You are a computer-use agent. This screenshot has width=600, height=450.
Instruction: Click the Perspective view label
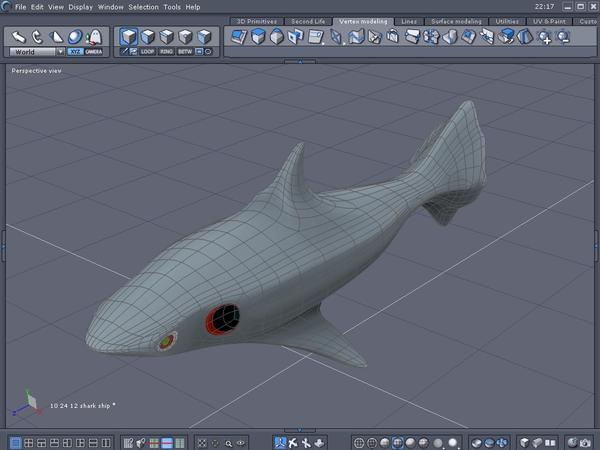click(x=36, y=71)
